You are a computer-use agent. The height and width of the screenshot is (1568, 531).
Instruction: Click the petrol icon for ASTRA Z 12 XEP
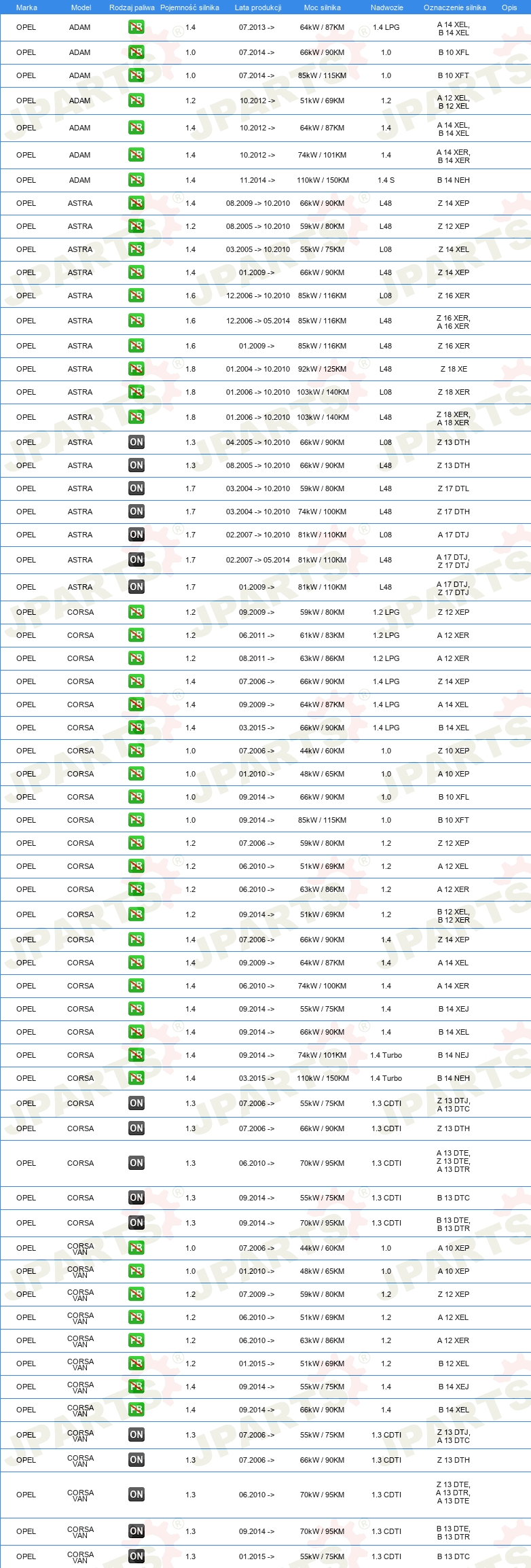136,226
